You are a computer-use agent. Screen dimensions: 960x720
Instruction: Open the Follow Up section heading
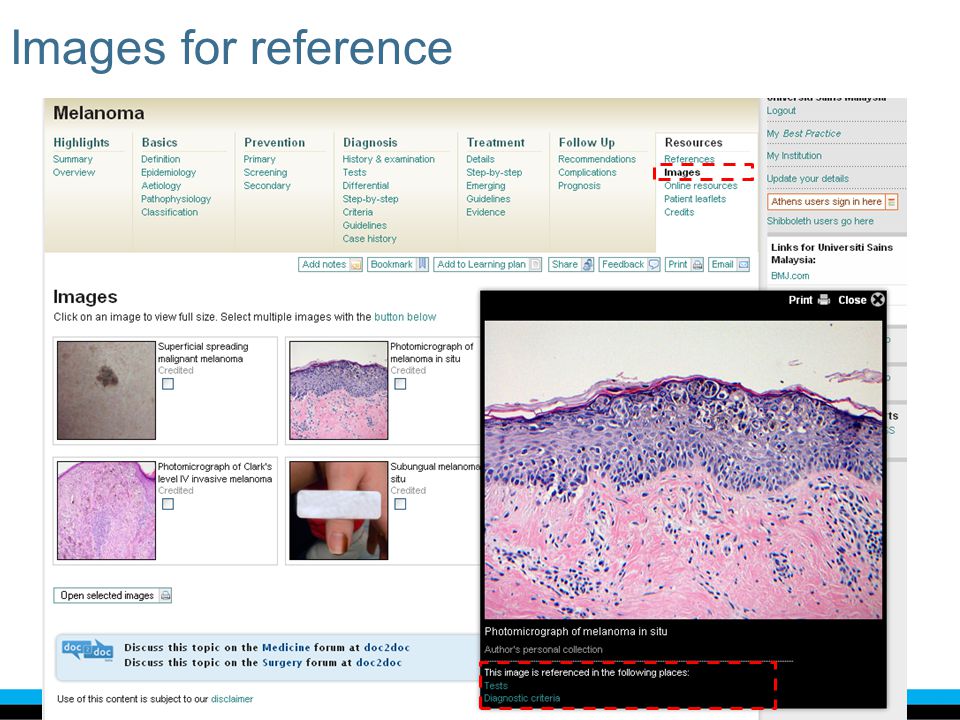(x=587, y=143)
